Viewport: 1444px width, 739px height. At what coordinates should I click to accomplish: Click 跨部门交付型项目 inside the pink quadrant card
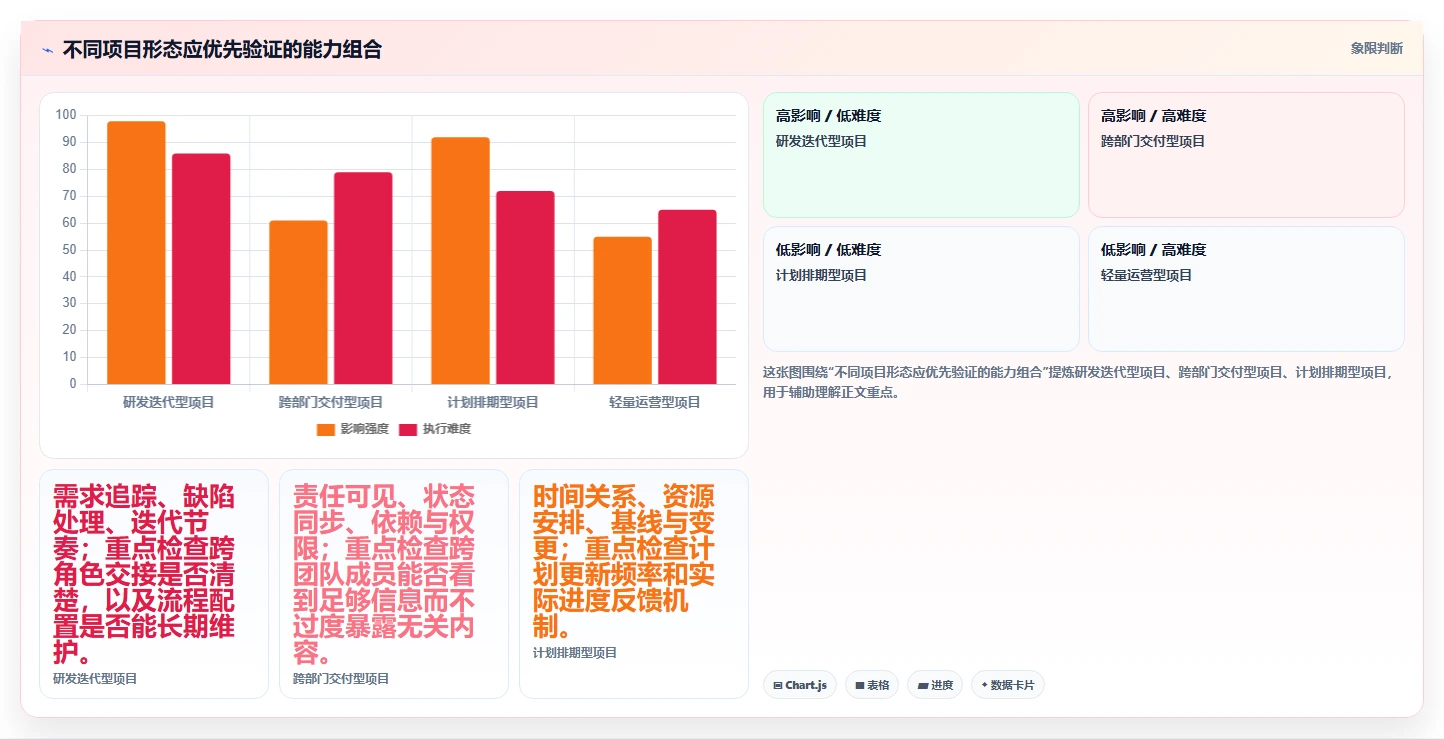pos(1153,141)
